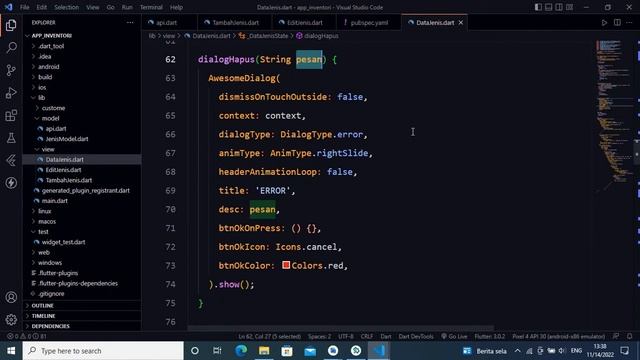Select Pixel 4 API 30 device

point(558,337)
